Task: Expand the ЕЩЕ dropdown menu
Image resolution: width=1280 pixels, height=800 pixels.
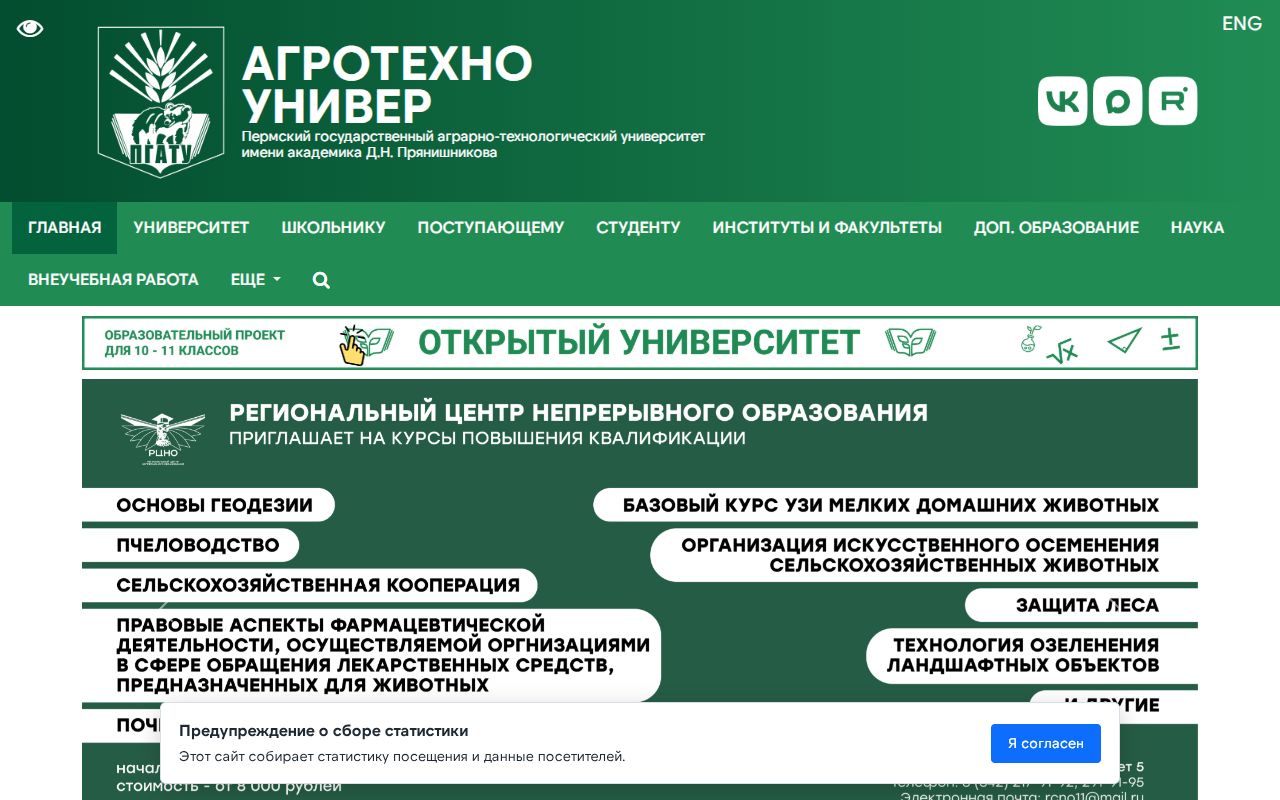Action: click(256, 280)
